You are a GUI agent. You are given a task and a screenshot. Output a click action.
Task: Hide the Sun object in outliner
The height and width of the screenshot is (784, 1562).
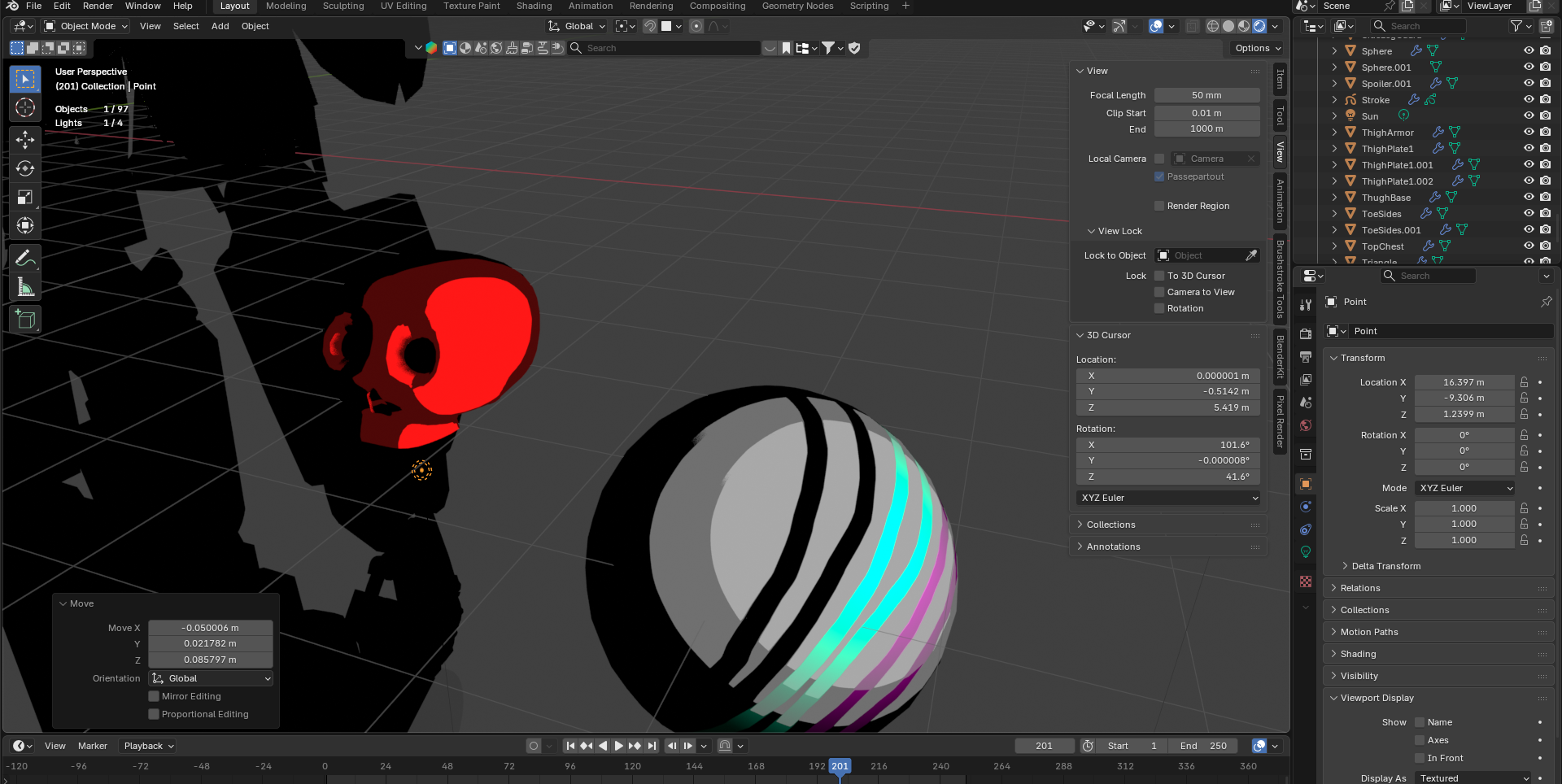pyautogui.click(x=1529, y=116)
